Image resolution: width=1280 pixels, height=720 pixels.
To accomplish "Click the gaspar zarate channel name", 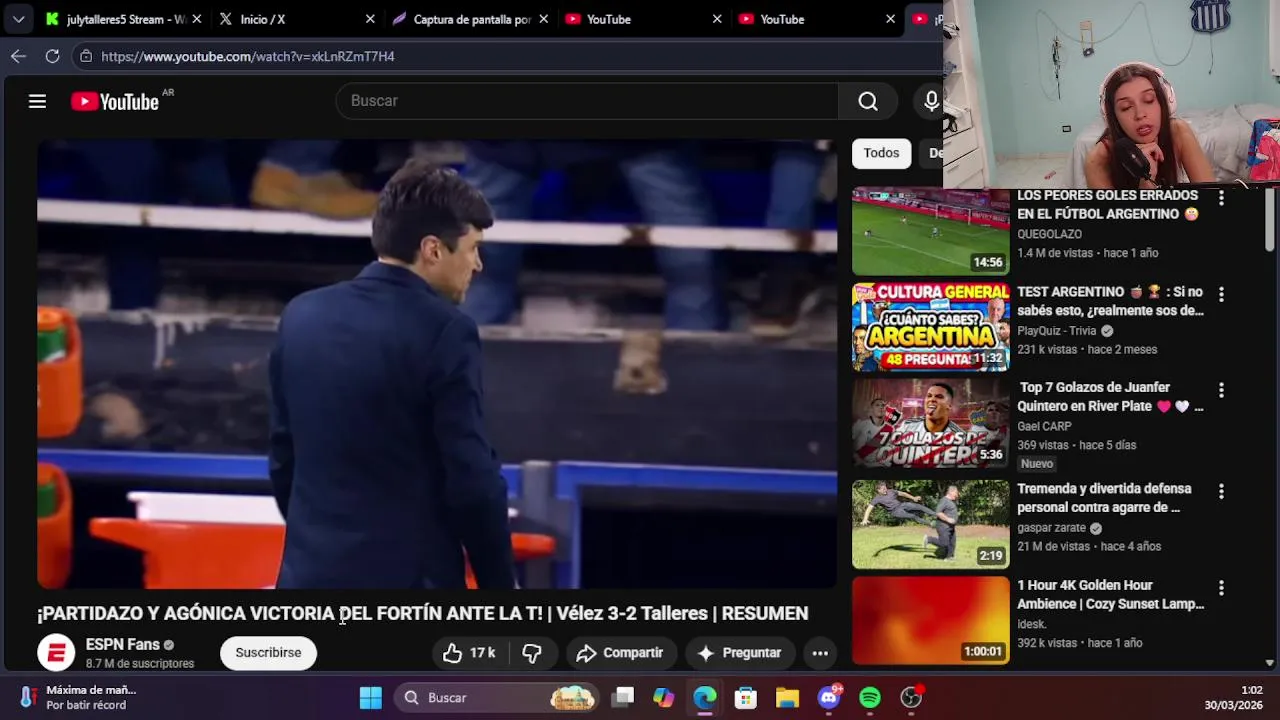I will tap(1051, 528).
